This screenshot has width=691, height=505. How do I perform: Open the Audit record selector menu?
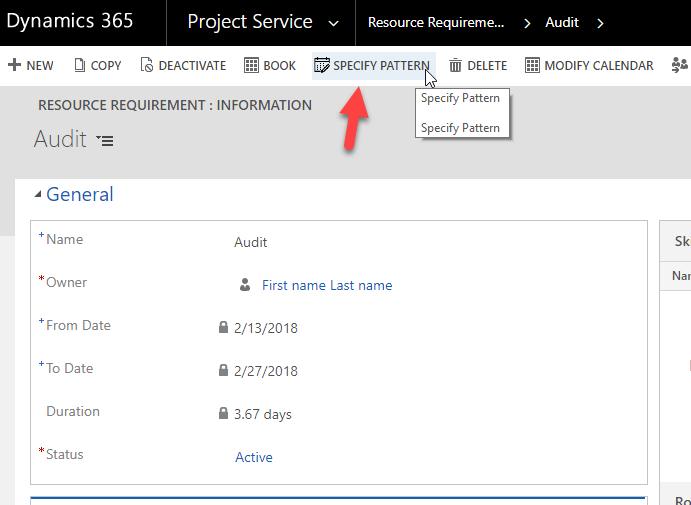pos(105,141)
